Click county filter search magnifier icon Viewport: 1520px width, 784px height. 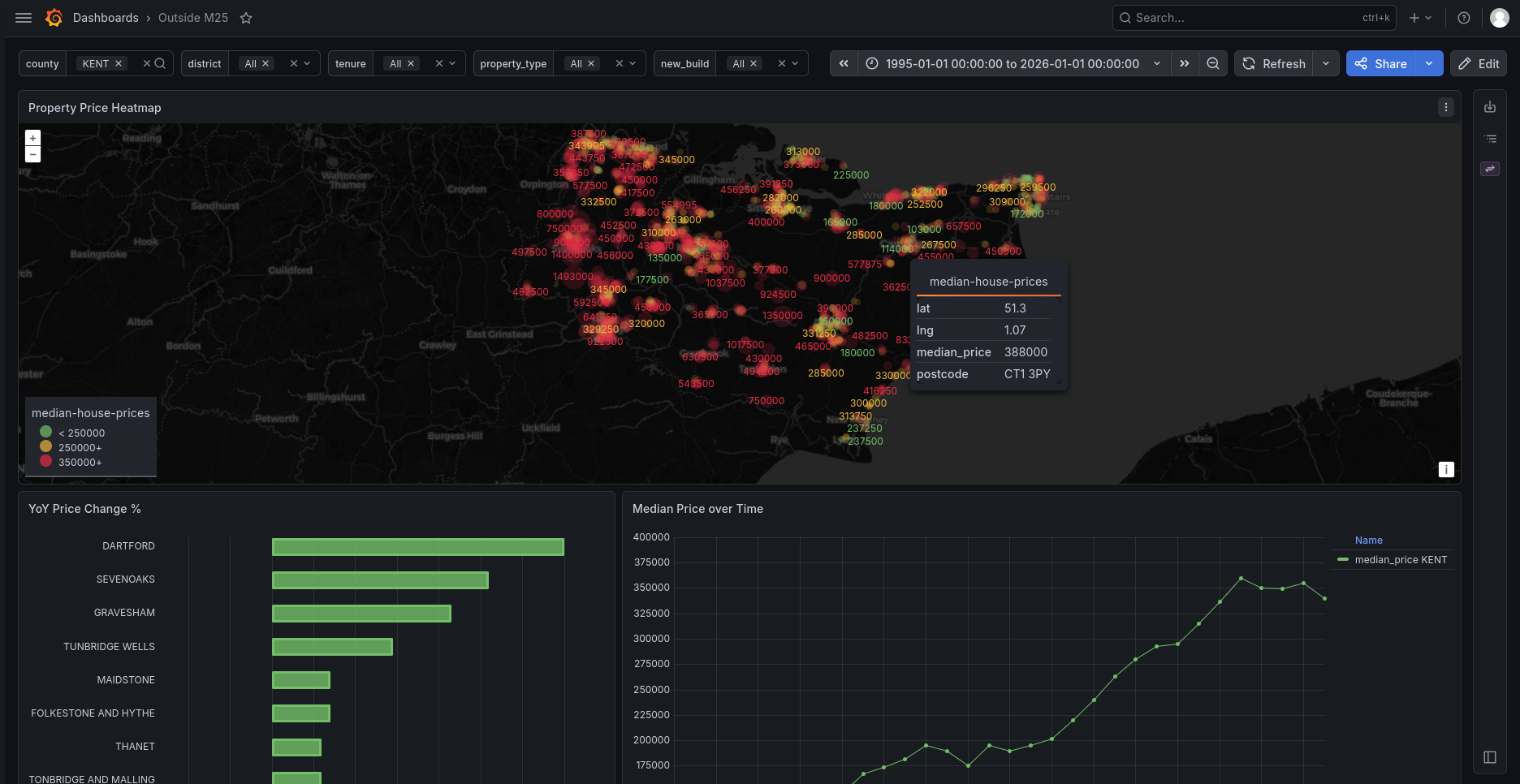pos(160,63)
